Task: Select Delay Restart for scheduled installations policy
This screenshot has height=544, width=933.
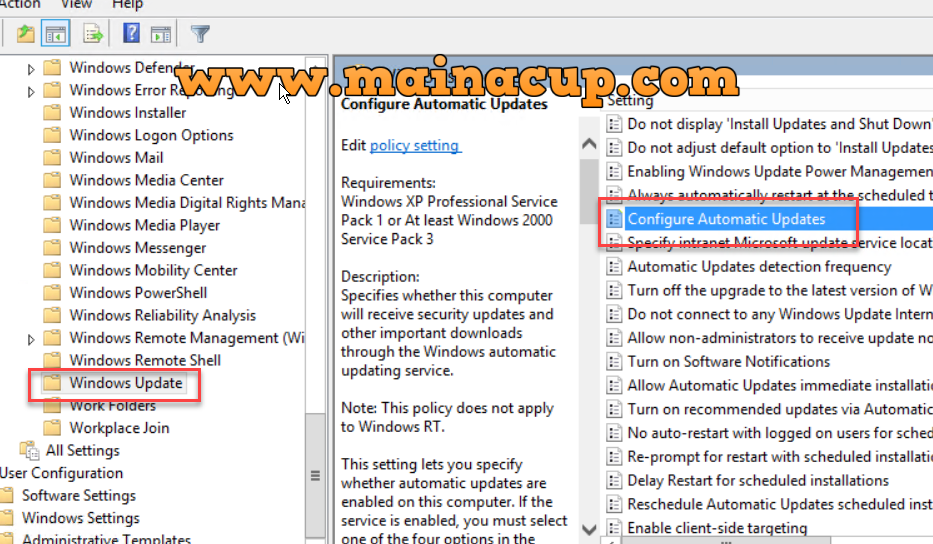Action: 758,480
